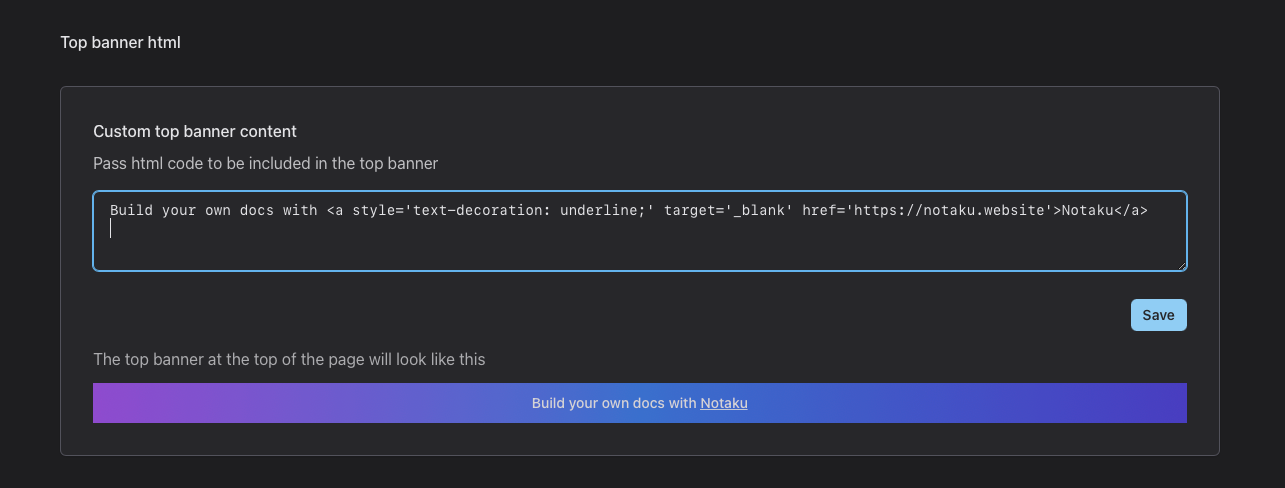Screen dimensions: 1285x488
Task: Focus the custom top banner HTML textarea
Action: click(640, 231)
